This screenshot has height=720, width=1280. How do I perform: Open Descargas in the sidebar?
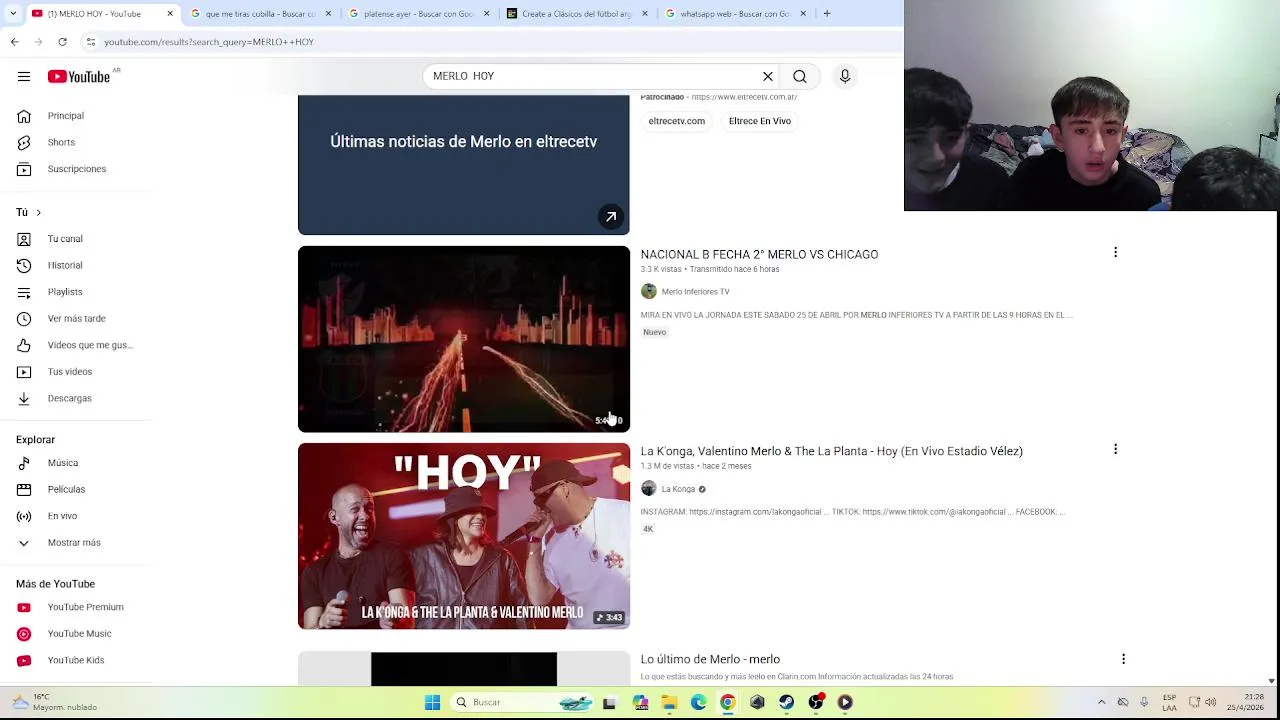70,398
